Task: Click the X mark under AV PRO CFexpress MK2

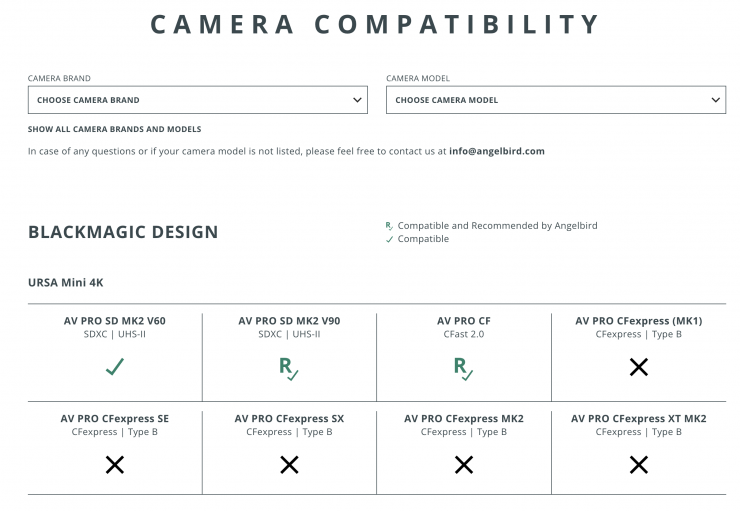Action: [x=464, y=464]
